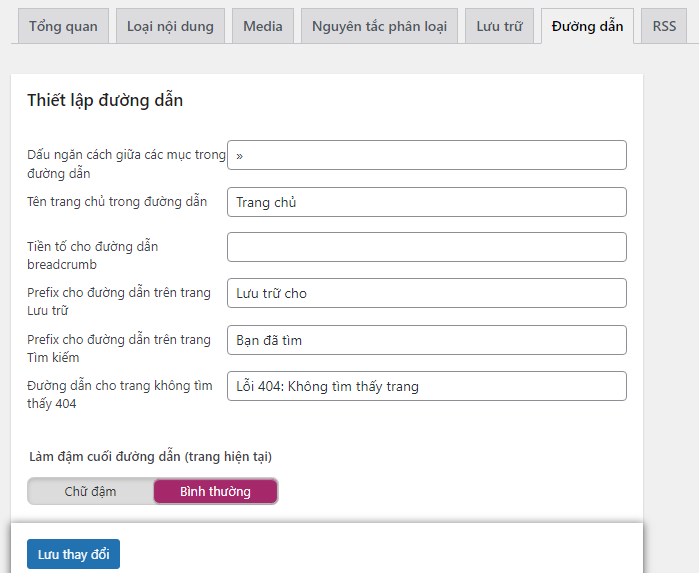Focus the input field containing Trang chủ
Screen dimensions: 699x573
tap(427, 202)
